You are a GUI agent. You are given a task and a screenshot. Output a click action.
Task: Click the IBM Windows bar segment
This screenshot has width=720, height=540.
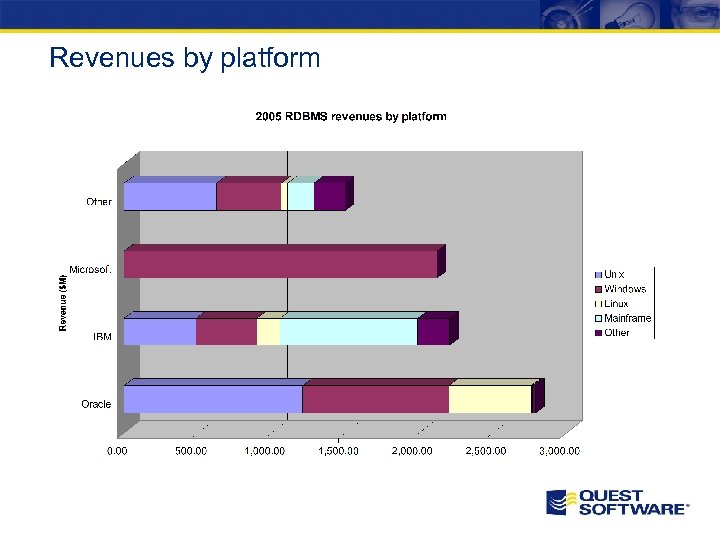click(226, 332)
